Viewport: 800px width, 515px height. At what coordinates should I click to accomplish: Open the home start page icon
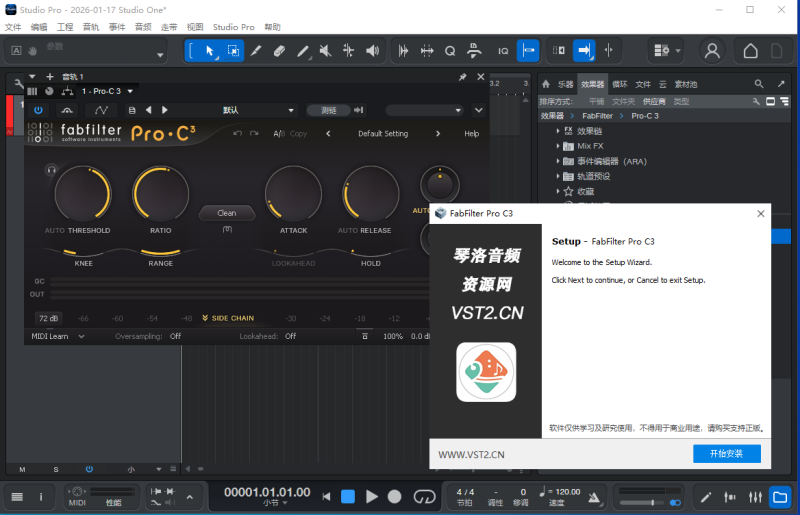pos(750,51)
